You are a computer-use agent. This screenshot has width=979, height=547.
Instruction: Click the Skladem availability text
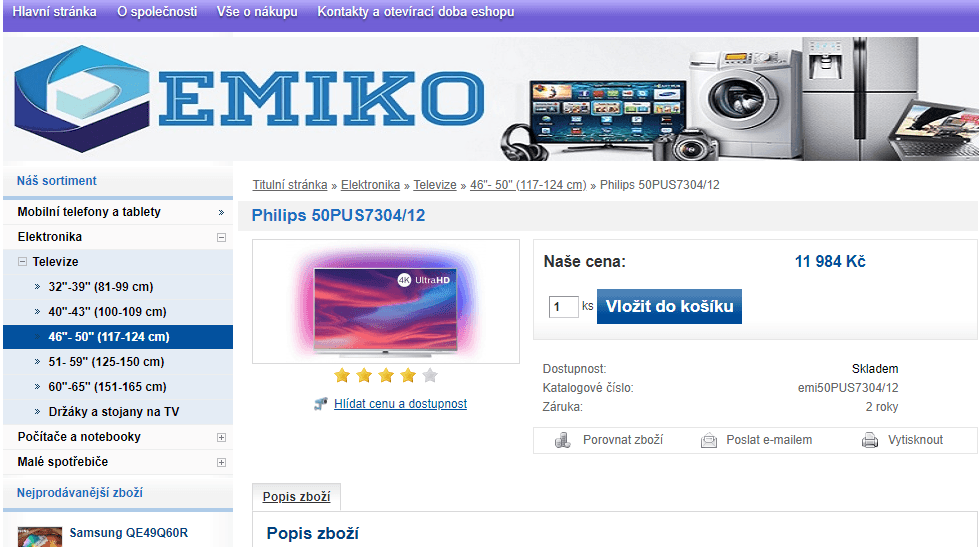click(x=875, y=369)
